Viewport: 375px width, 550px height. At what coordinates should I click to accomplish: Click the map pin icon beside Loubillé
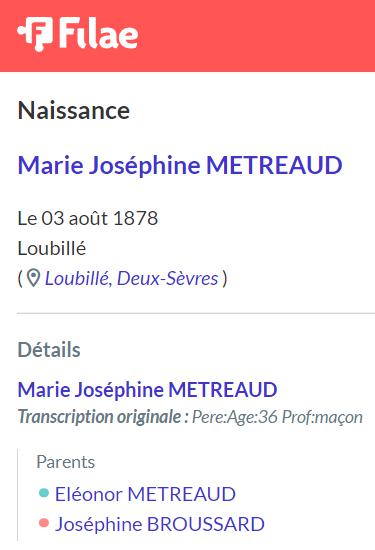(33, 279)
